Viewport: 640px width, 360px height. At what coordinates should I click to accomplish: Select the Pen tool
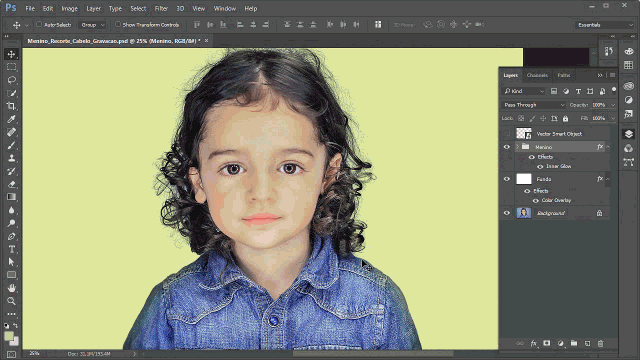point(11,236)
